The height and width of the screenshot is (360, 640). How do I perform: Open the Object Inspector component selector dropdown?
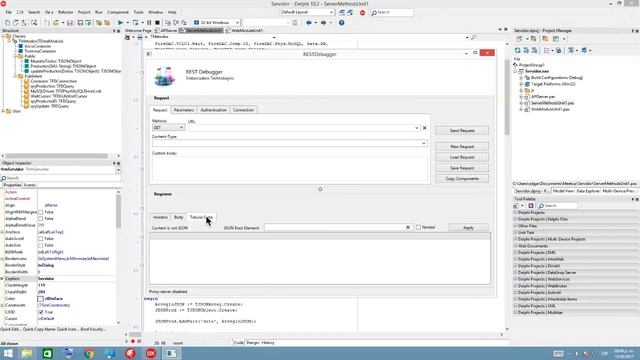tap(118, 170)
